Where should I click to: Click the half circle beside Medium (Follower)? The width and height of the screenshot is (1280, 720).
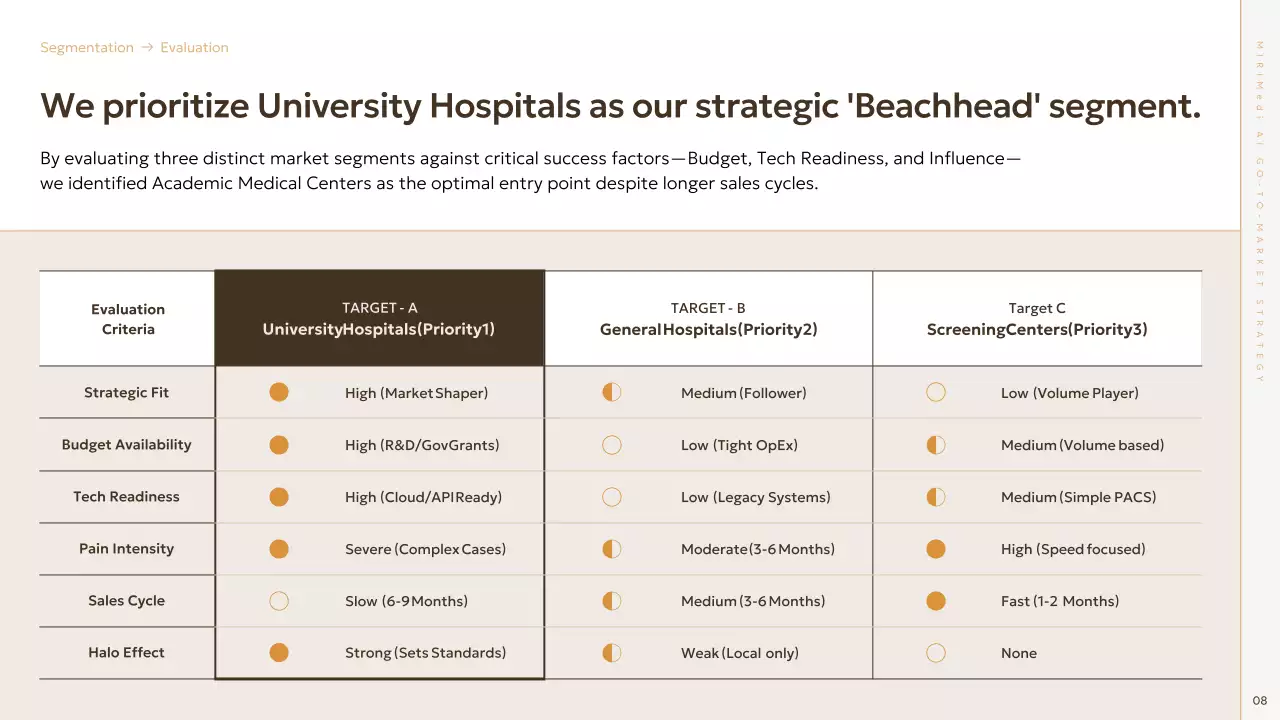[x=612, y=392]
